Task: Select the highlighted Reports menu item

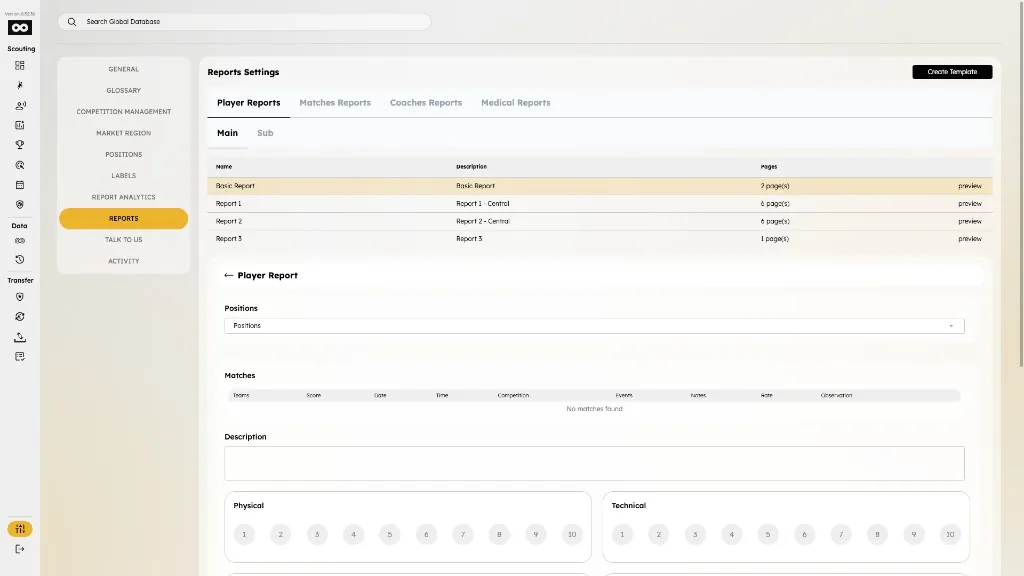Action: [x=123, y=219]
